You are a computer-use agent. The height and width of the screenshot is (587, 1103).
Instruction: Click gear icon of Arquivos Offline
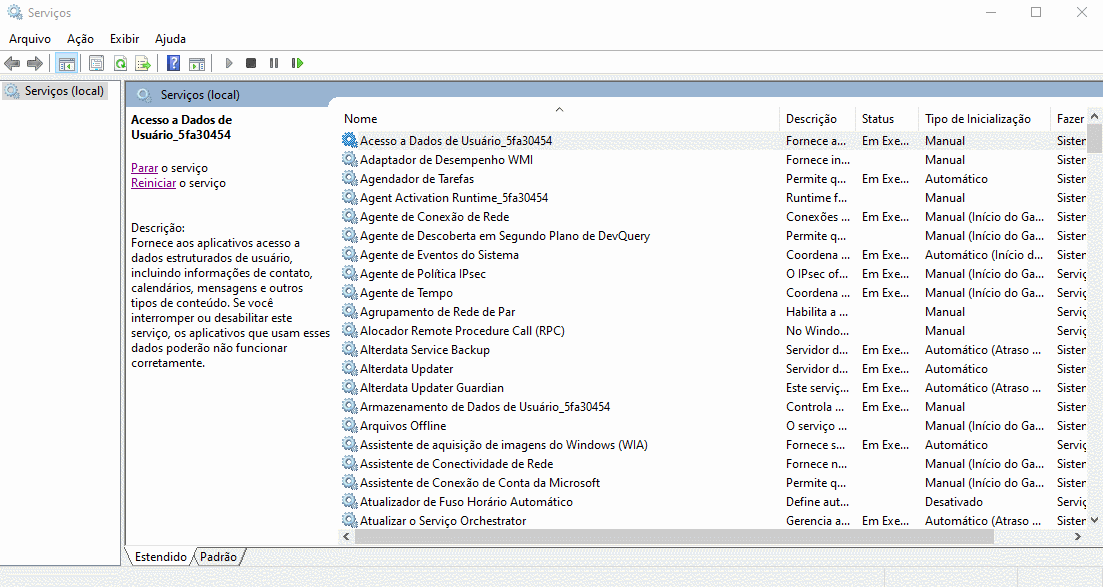[350, 425]
